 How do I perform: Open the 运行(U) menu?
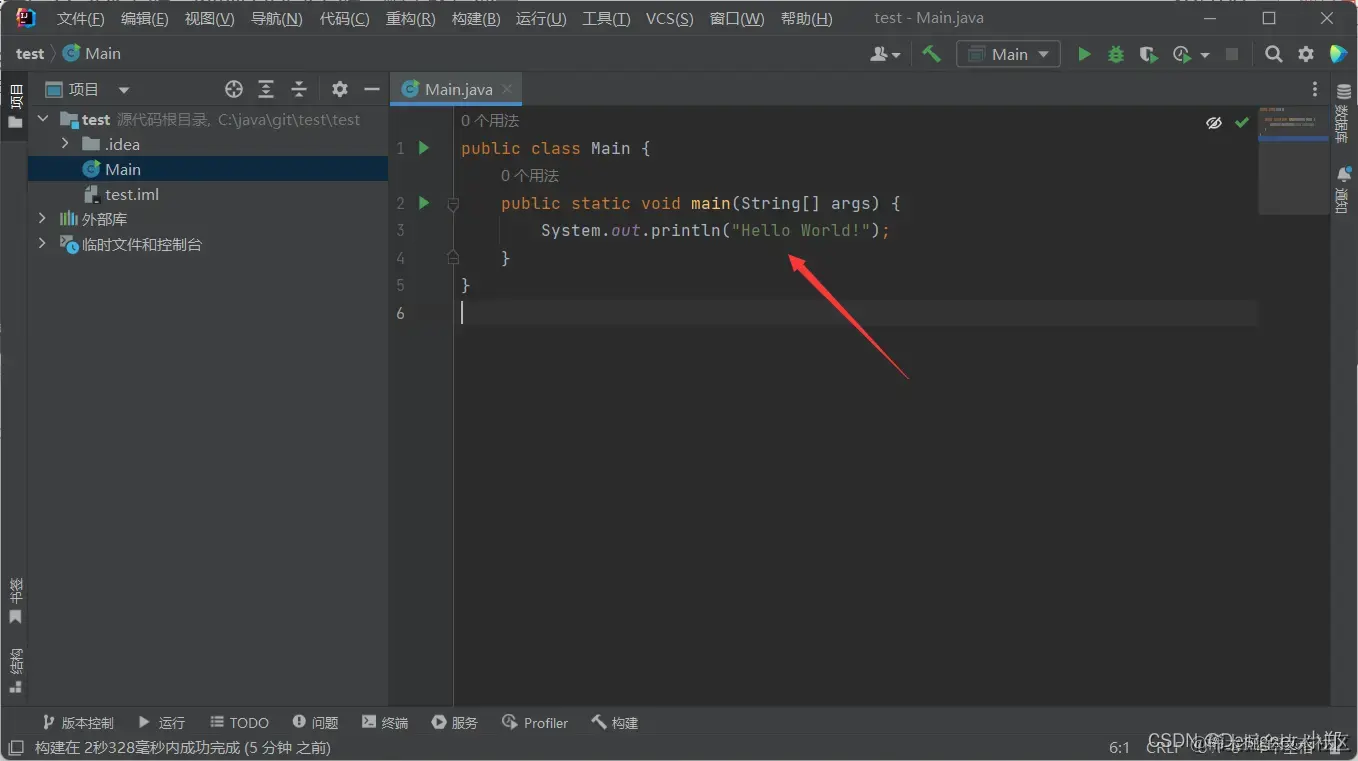tap(541, 19)
